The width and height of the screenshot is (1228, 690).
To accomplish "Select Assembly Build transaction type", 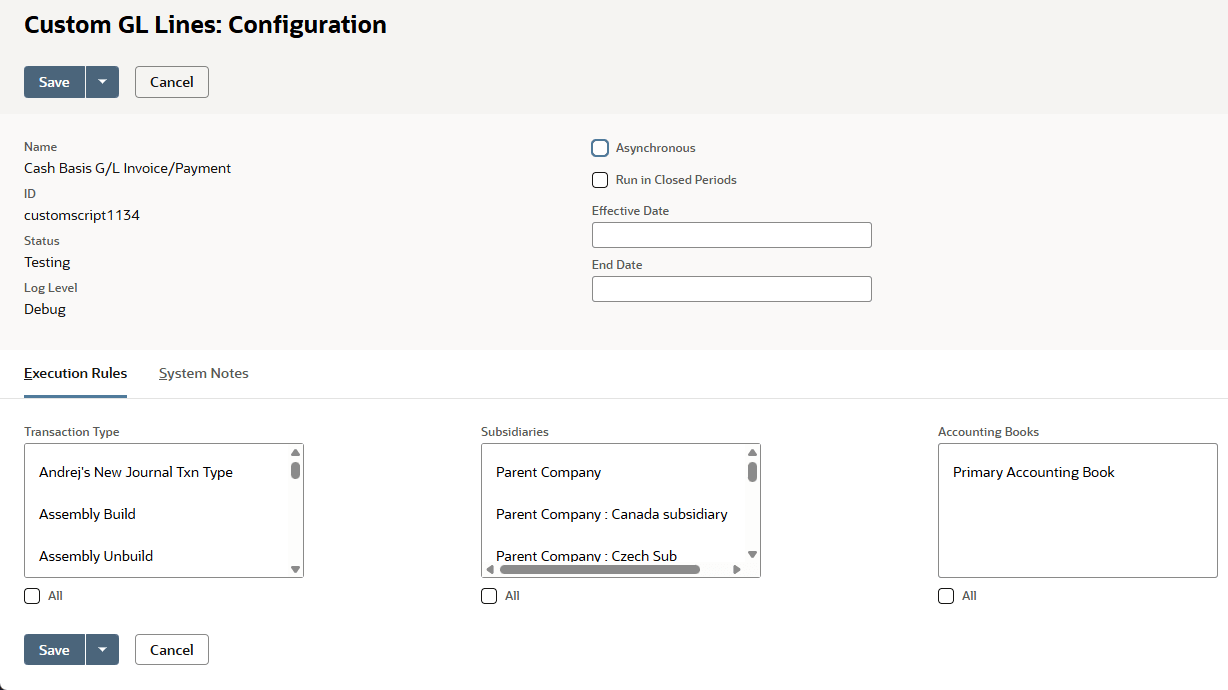I will (x=87, y=514).
